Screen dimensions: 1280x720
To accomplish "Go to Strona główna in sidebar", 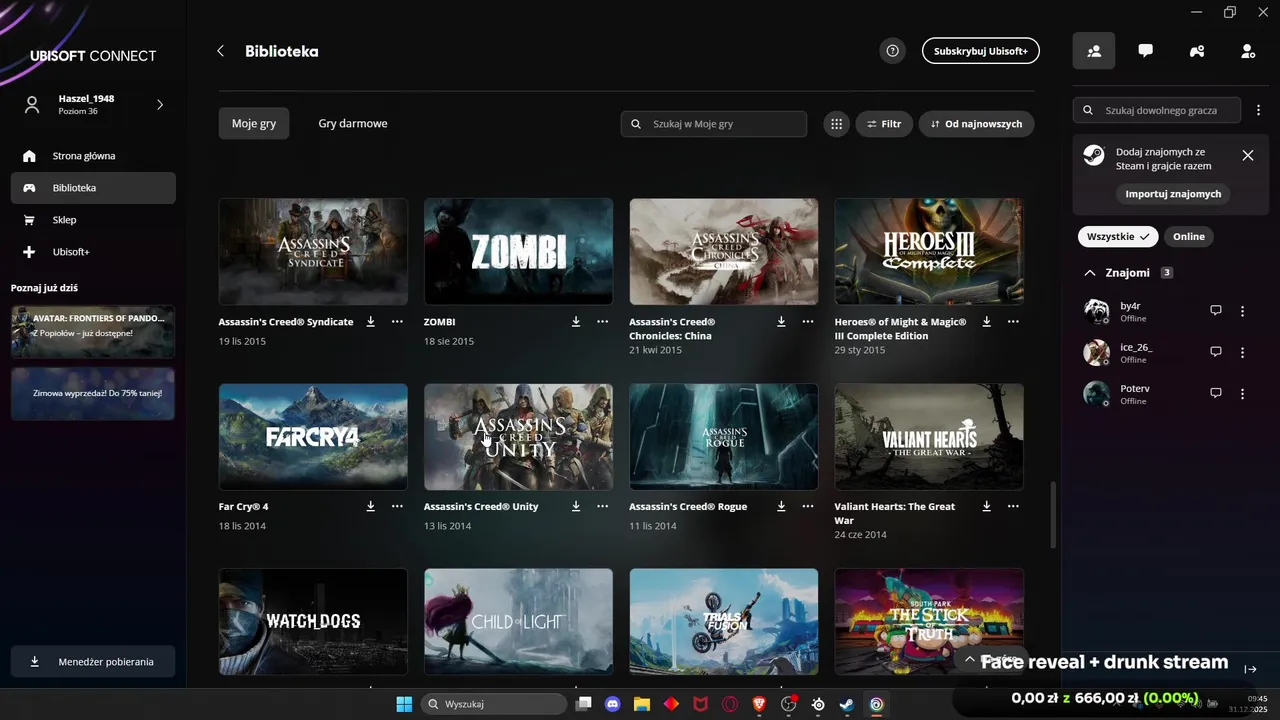I will [93, 156].
